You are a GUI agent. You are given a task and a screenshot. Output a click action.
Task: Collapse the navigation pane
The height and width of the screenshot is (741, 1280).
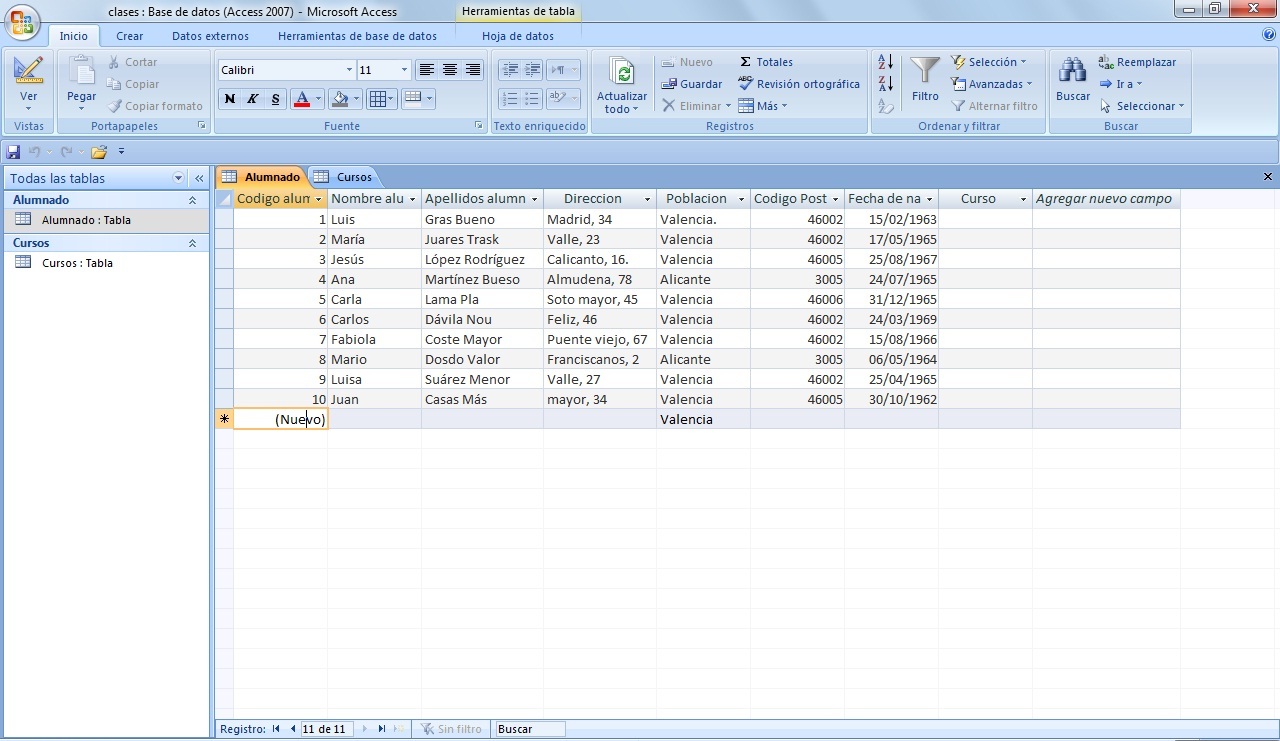pyautogui.click(x=199, y=178)
